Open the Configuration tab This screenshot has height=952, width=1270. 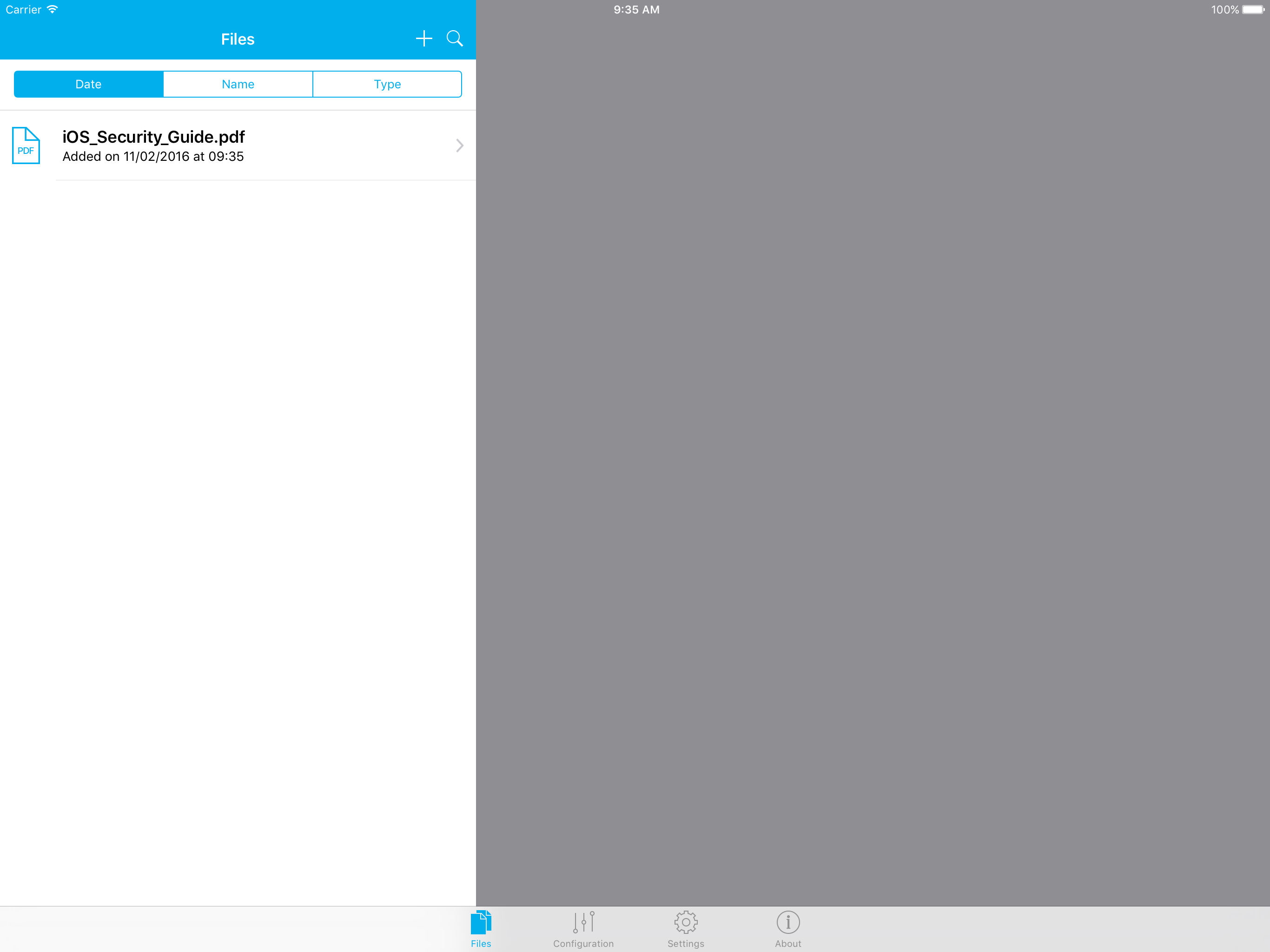click(x=583, y=929)
